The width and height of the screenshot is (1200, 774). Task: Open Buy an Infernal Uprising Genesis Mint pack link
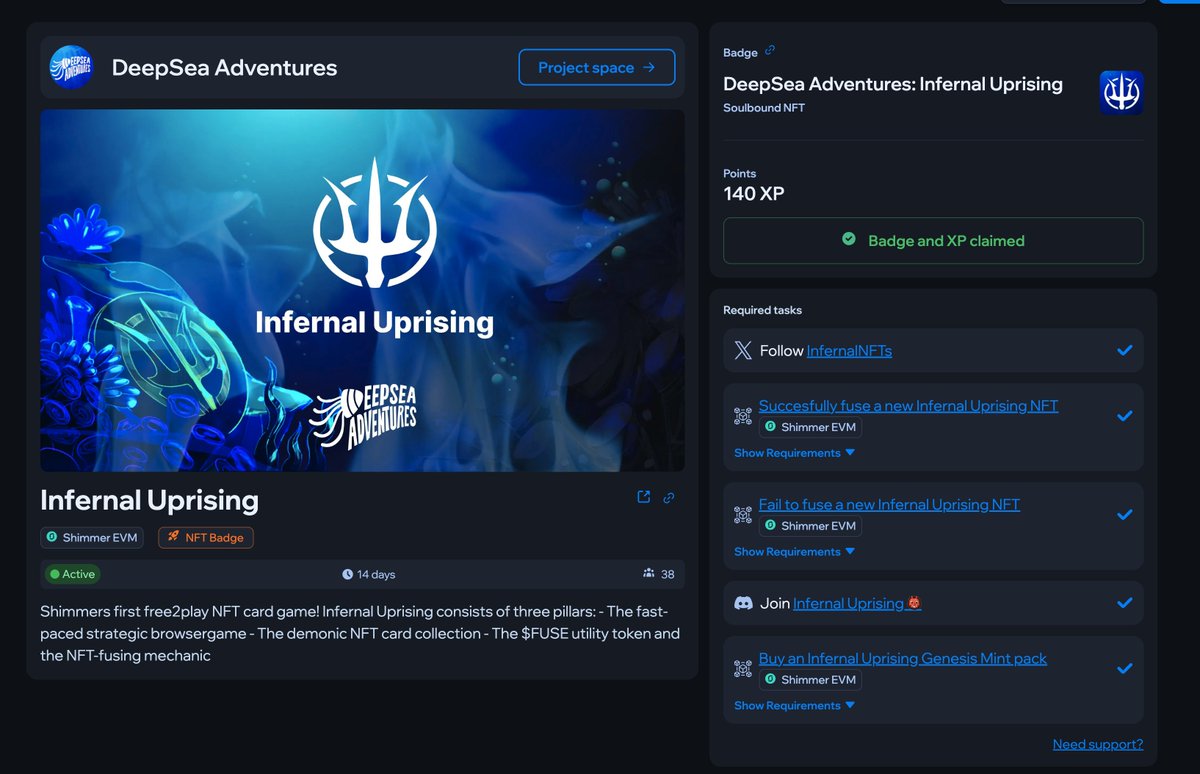pyautogui.click(x=903, y=658)
